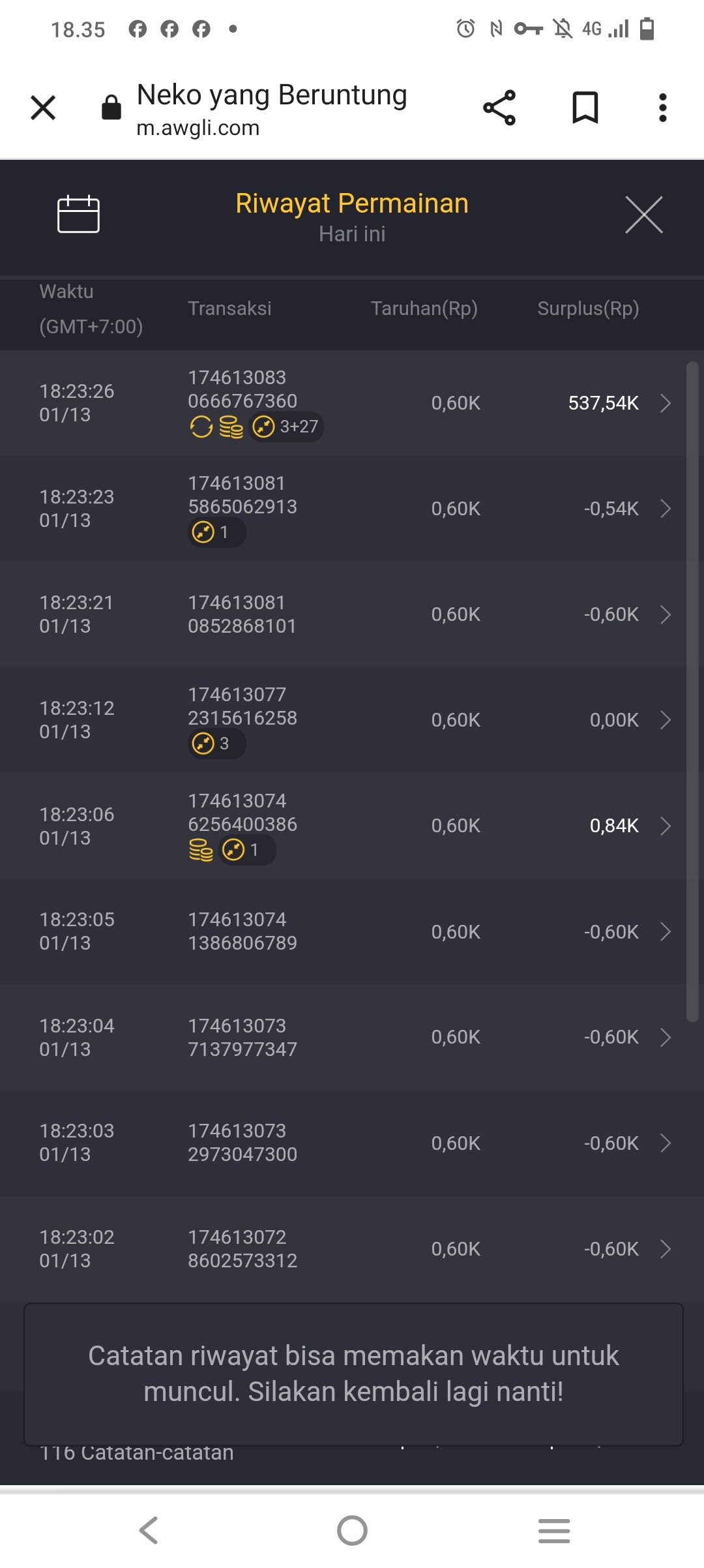The width and height of the screenshot is (704, 1568).
Task: Tap the 3+27 scatter badge
Action: coord(287,427)
